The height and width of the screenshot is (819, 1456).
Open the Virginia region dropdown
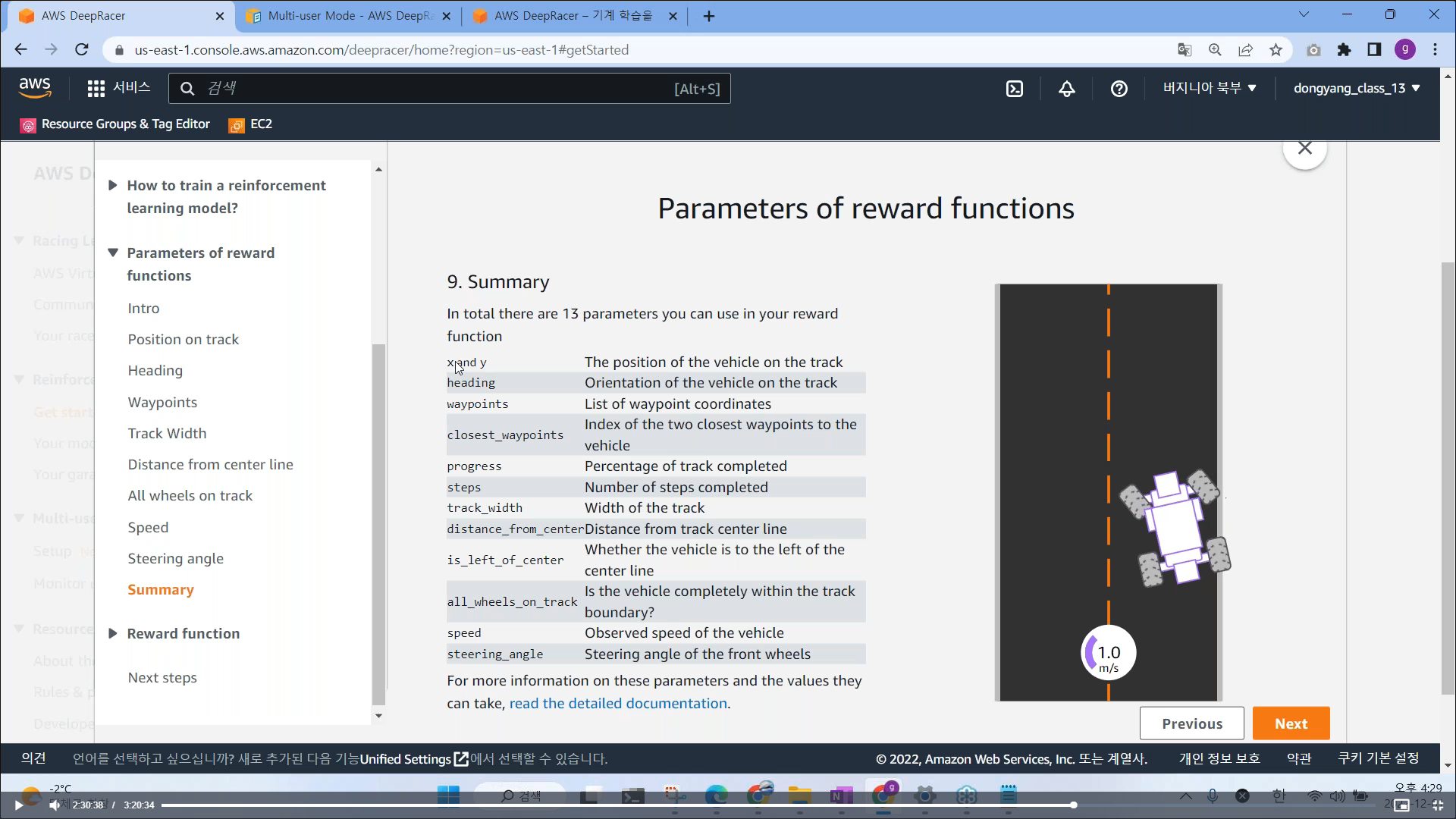(x=1210, y=88)
